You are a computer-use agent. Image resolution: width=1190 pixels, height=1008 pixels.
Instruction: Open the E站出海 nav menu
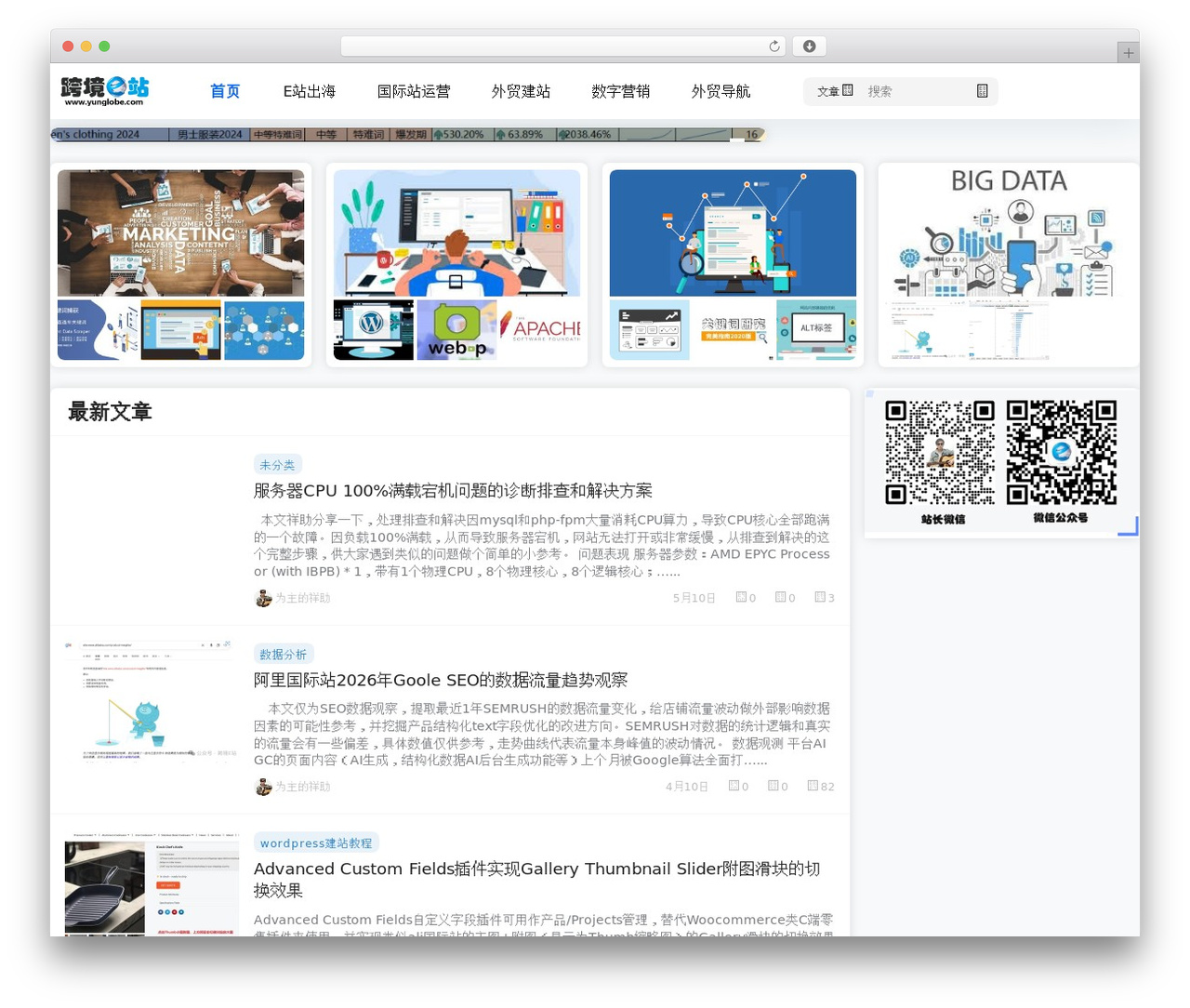pos(310,91)
